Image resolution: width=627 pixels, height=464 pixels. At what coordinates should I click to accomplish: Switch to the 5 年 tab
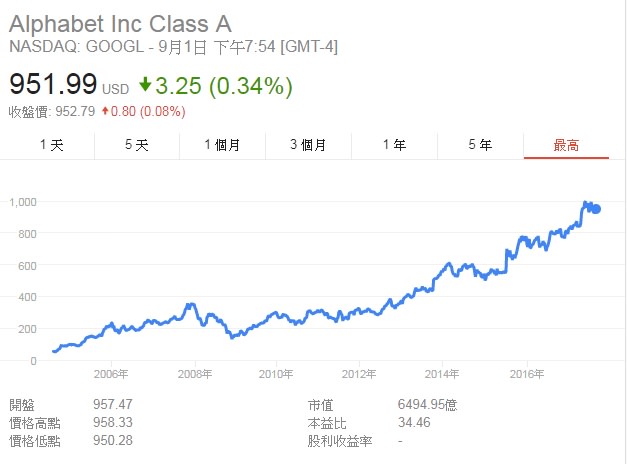[x=480, y=145]
